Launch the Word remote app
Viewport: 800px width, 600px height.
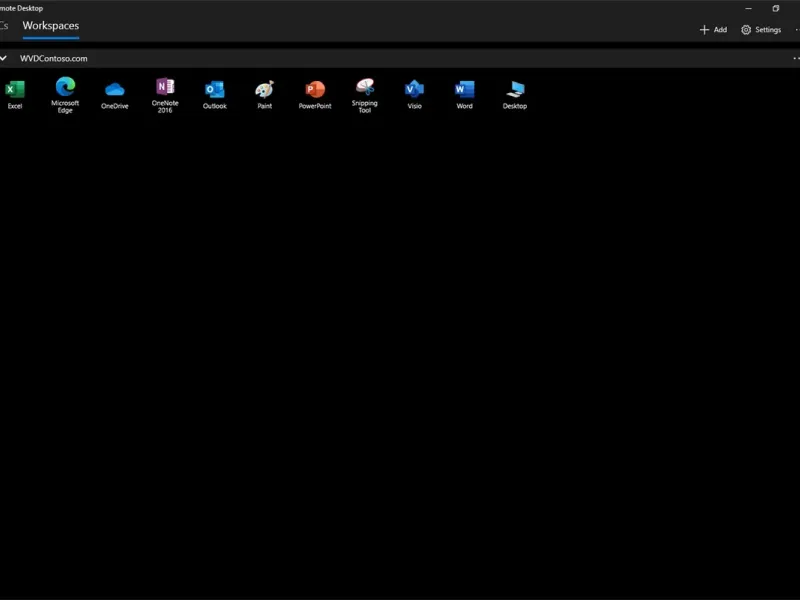[464, 95]
